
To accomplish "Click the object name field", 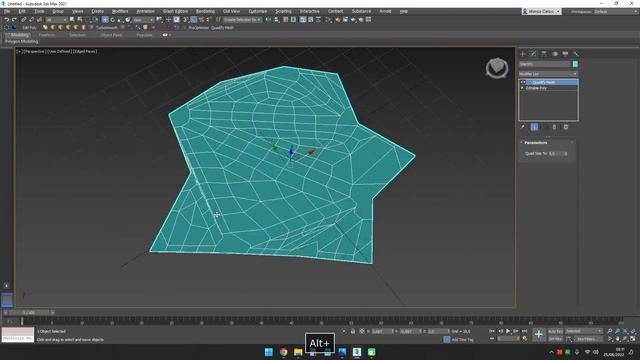I will 545,64.
